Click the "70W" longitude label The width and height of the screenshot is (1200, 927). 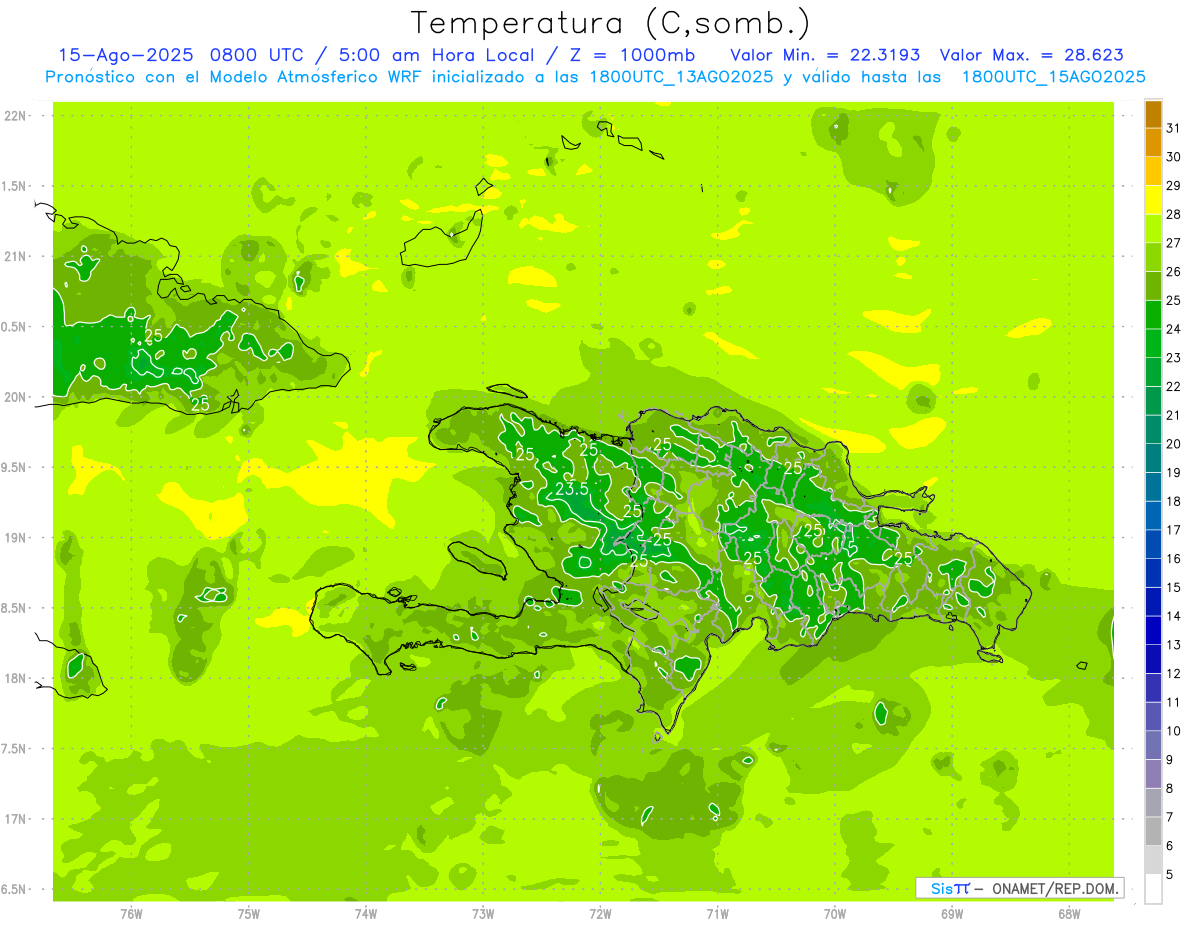(x=835, y=914)
